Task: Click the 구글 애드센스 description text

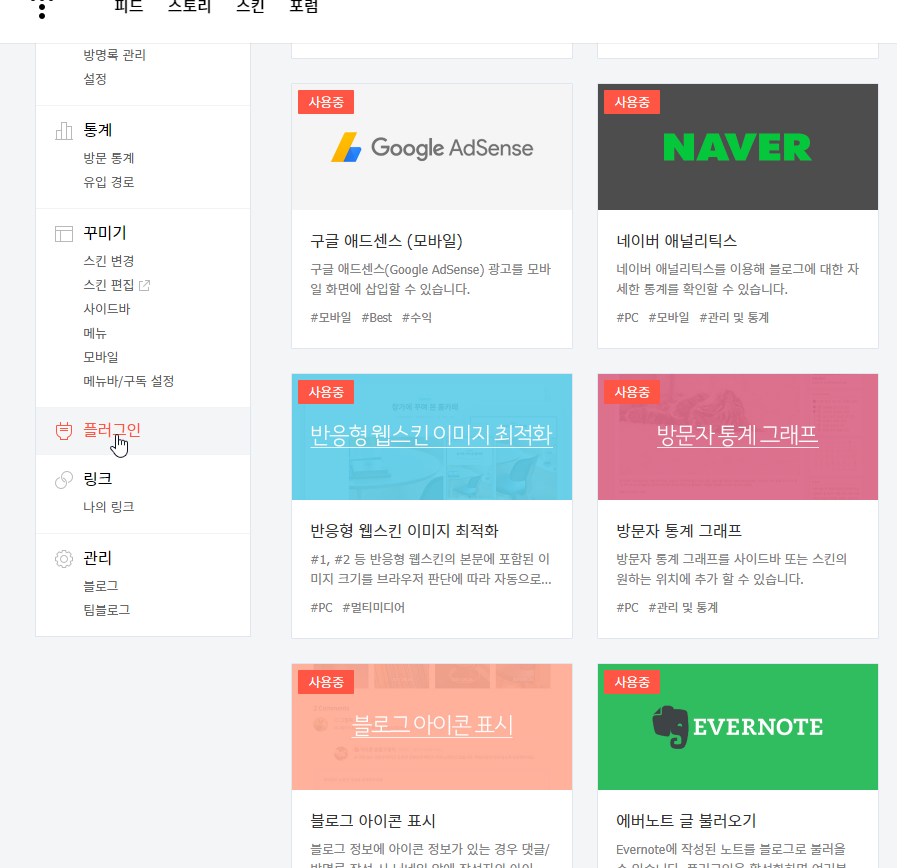Action: tap(431, 279)
